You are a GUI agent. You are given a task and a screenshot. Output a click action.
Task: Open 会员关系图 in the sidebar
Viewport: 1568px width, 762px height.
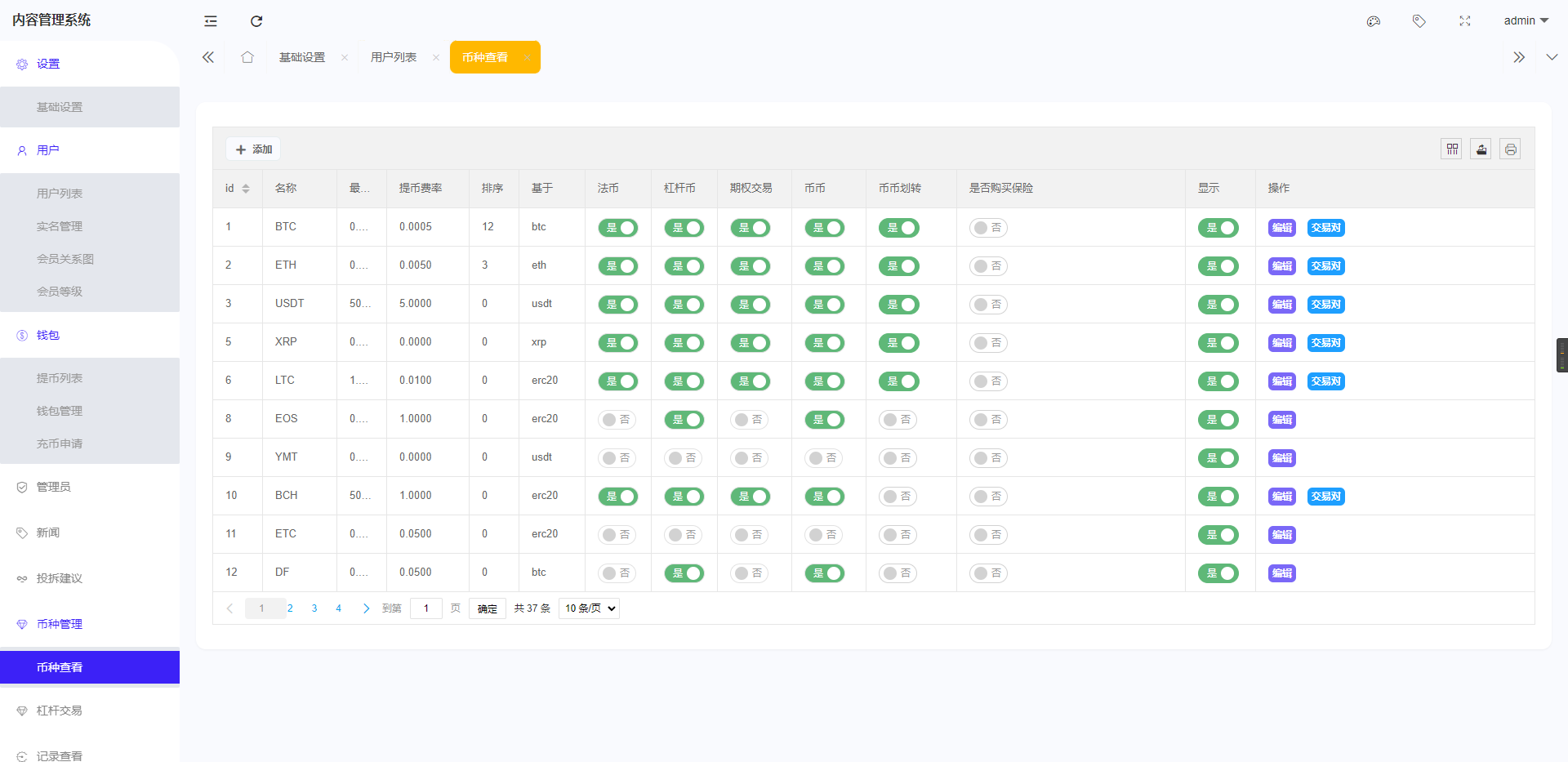click(x=90, y=259)
